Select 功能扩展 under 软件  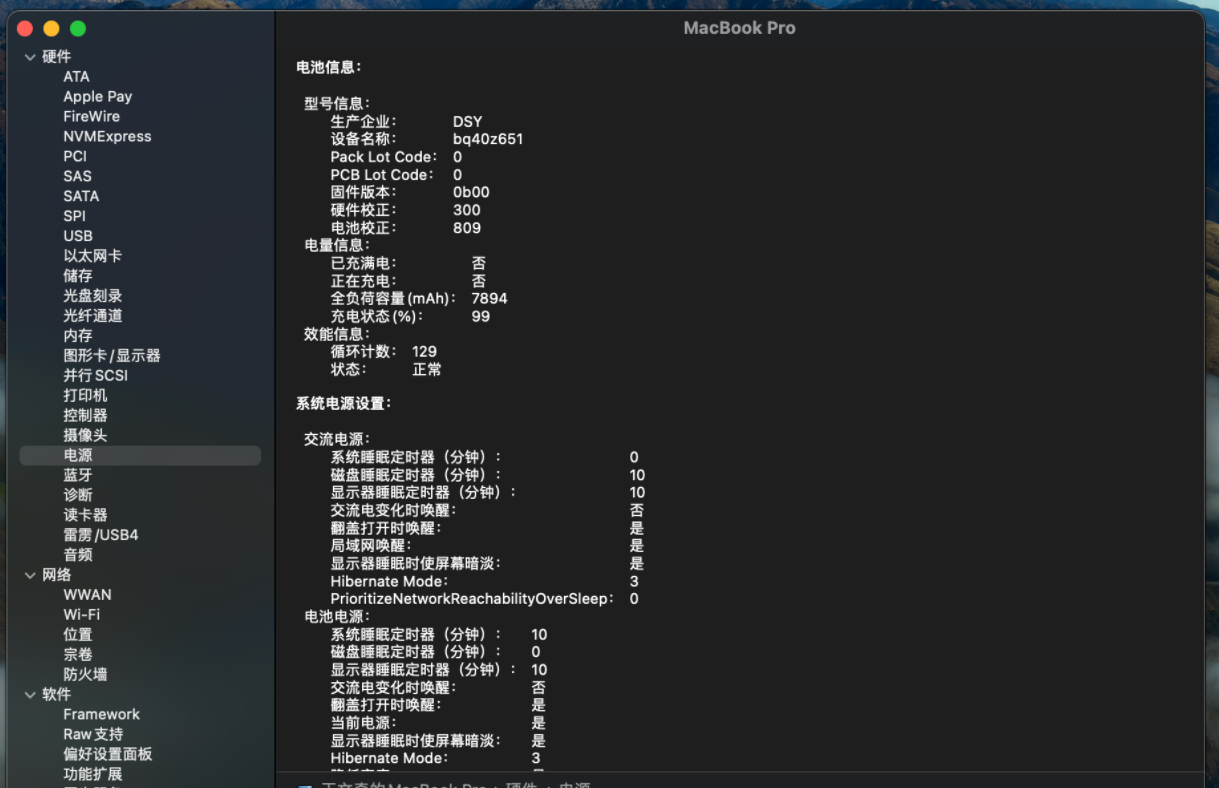click(x=92, y=774)
